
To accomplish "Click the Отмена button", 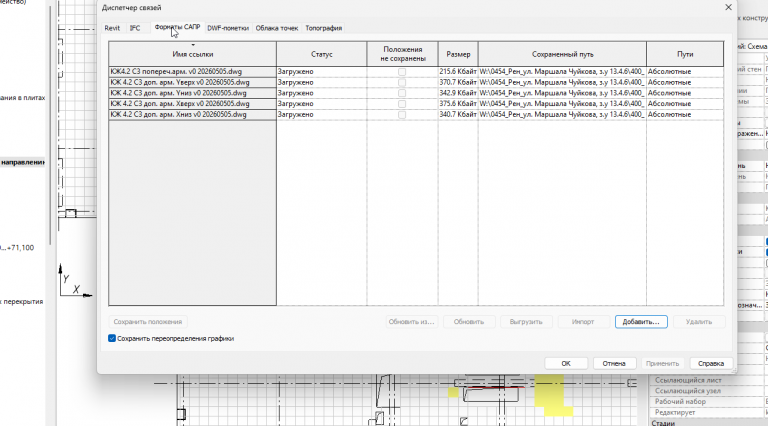I will pos(614,363).
